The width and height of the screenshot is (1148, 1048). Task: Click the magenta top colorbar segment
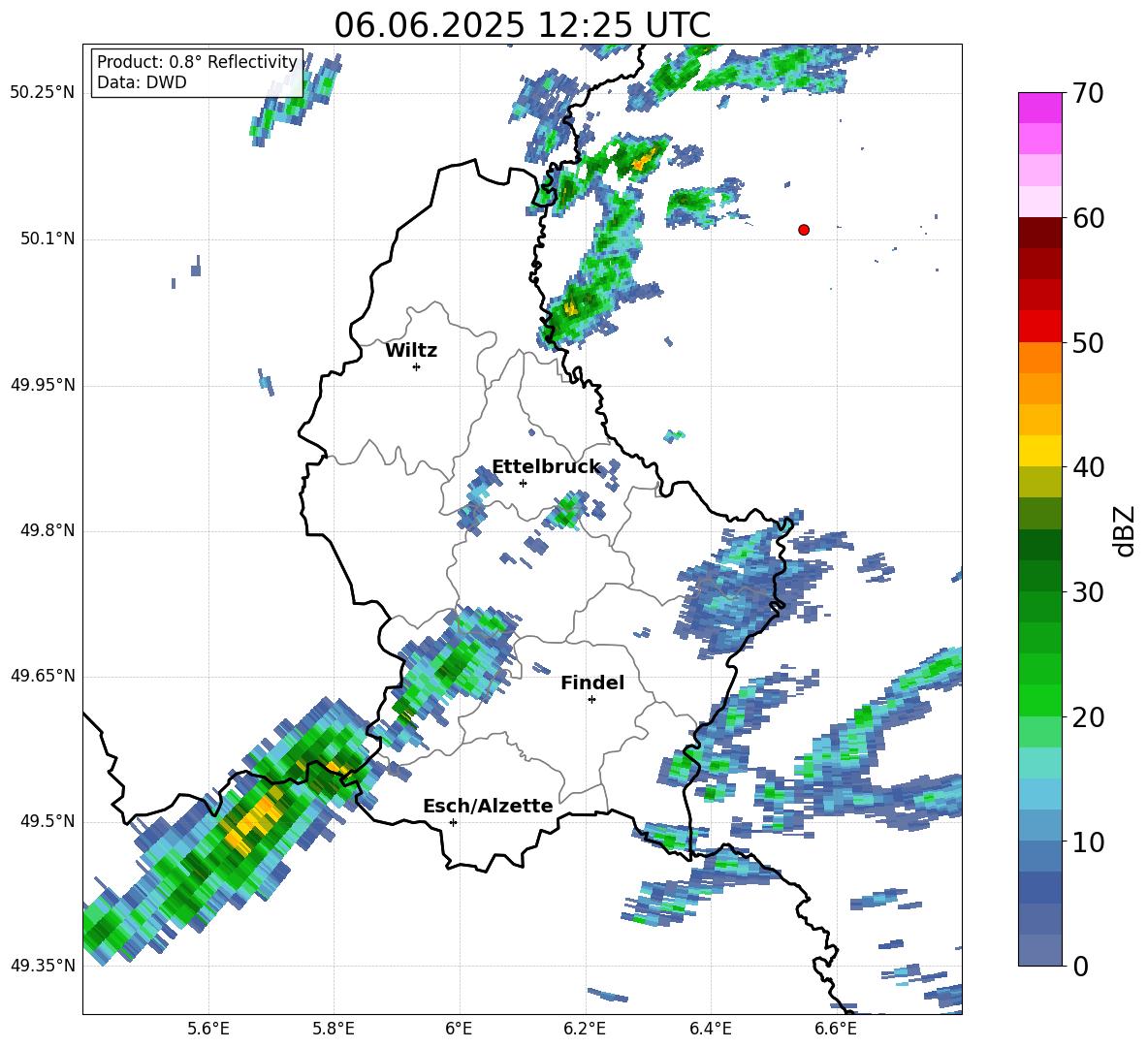click(x=1039, y=108)
